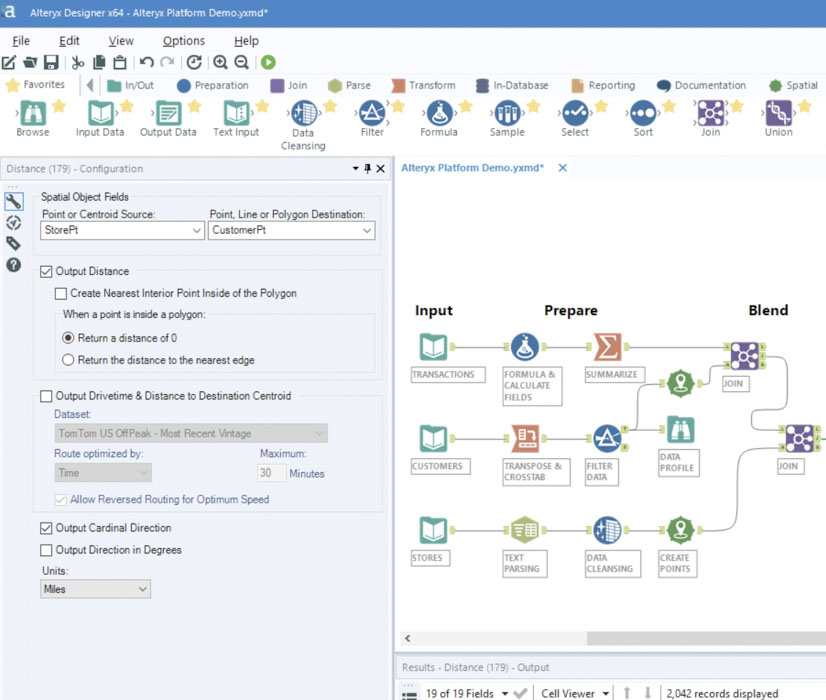The width and height of the screenshot is (826, 700).
Task: Open configuration panel options dropdown arrow
Action: click(x=356, y=169)
